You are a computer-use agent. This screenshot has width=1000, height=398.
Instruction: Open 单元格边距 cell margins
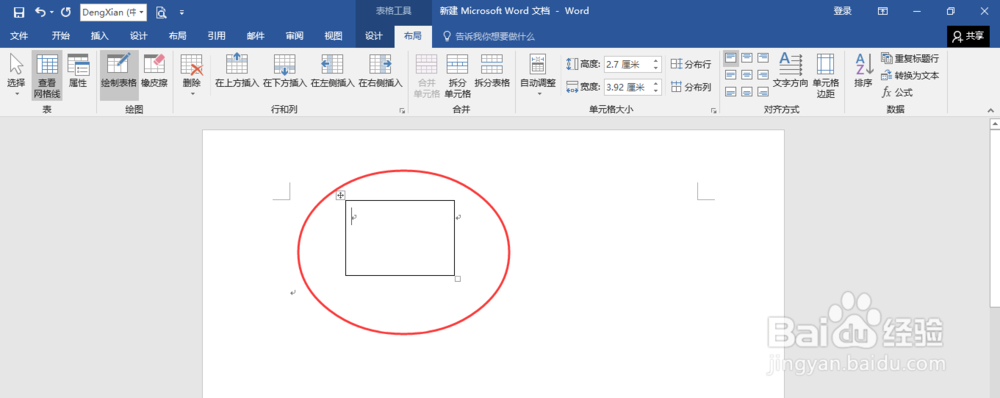[x=825, y=75]
